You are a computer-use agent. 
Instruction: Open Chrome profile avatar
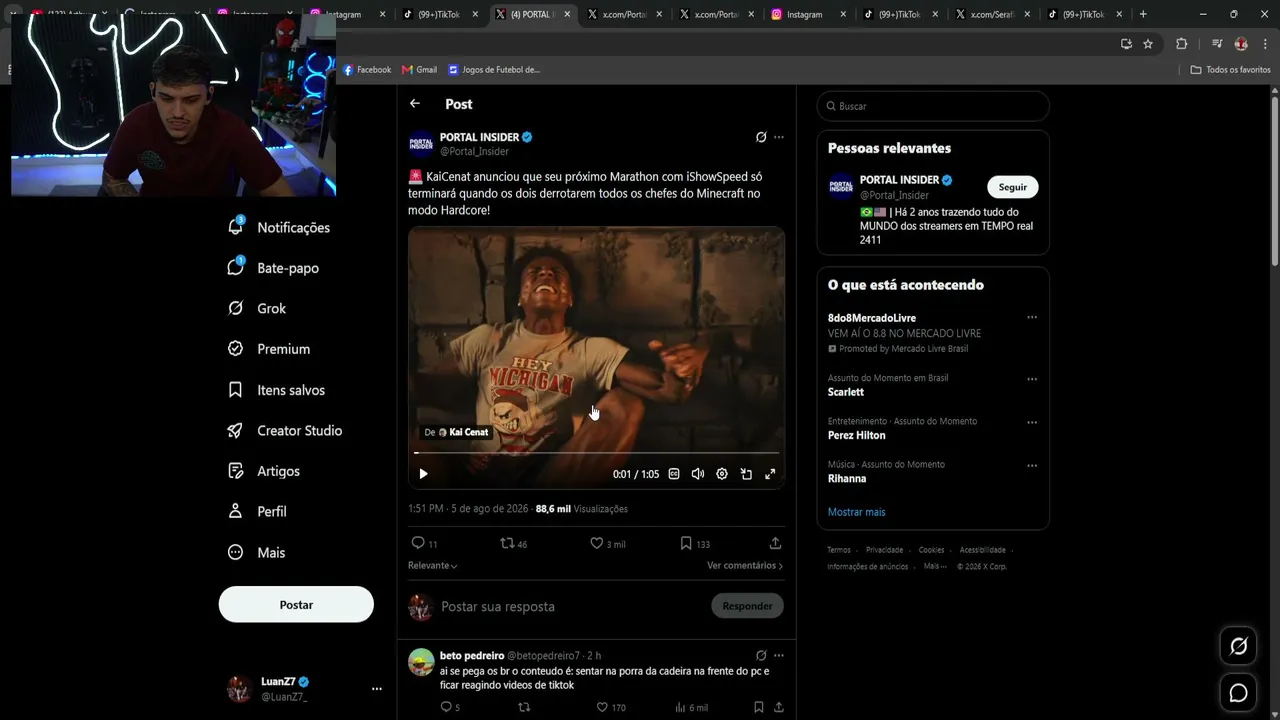click(x=1241, y=44)
